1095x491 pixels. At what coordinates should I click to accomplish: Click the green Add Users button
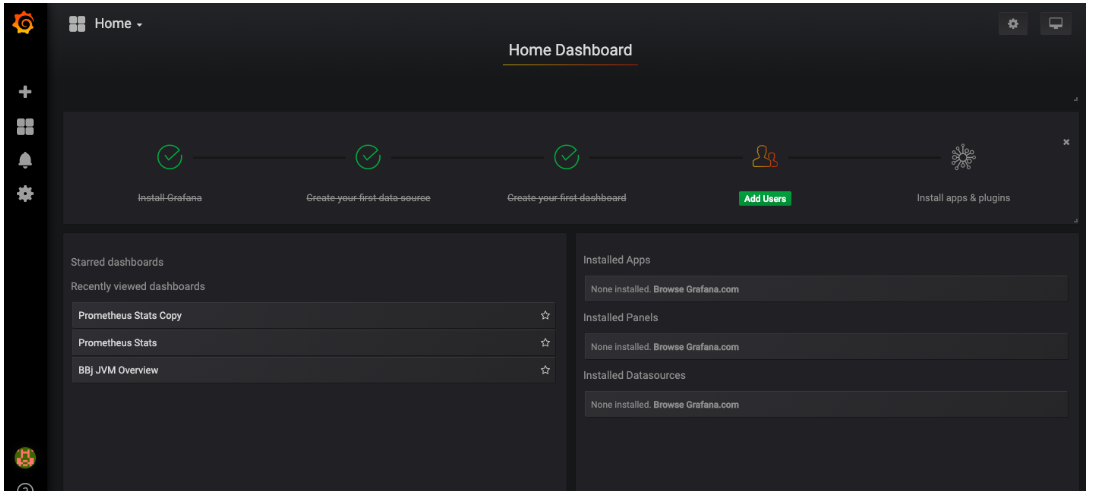coord(765,198)
